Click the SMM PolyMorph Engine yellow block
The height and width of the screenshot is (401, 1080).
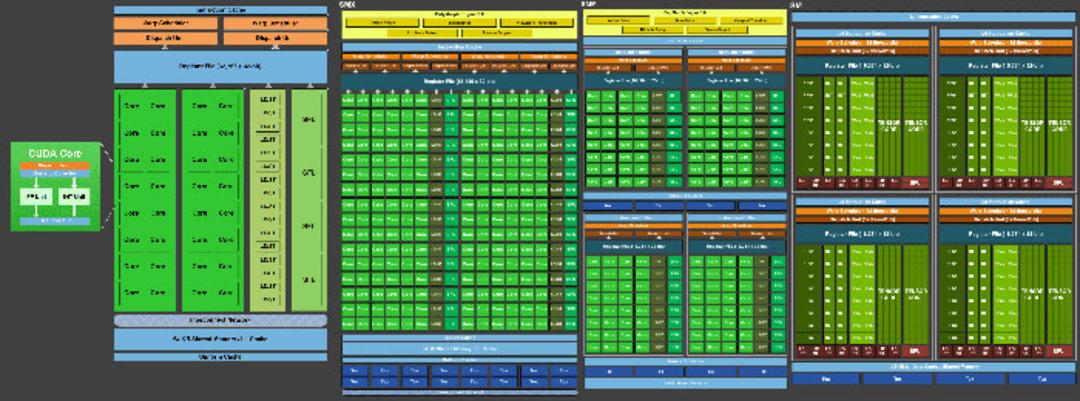(685, 22)
